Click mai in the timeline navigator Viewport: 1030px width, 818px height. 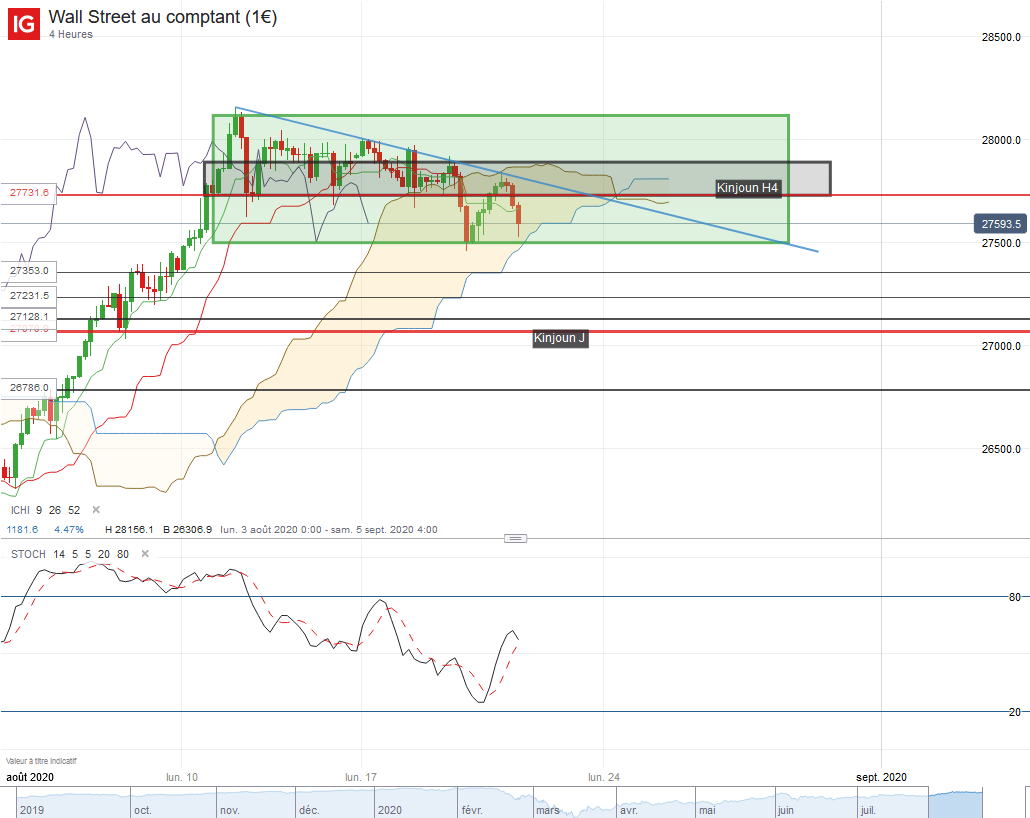[x=707, y=810]
